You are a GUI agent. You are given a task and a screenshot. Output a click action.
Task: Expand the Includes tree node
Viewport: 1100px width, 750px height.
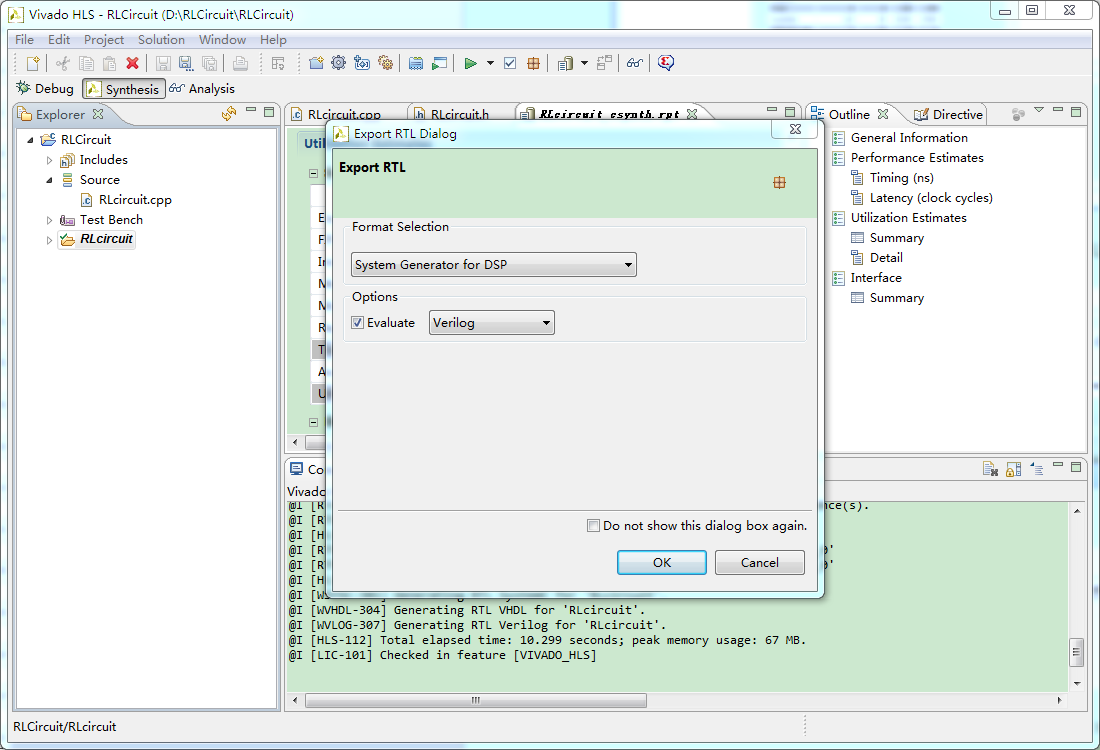(x=50, y=160)
